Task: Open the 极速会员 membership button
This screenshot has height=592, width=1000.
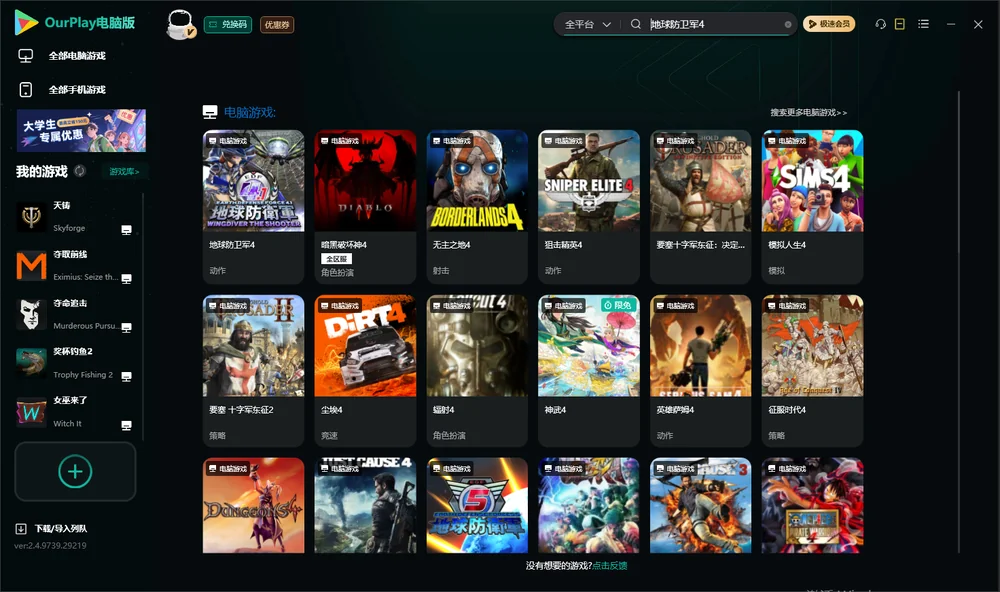Action: 829,24
